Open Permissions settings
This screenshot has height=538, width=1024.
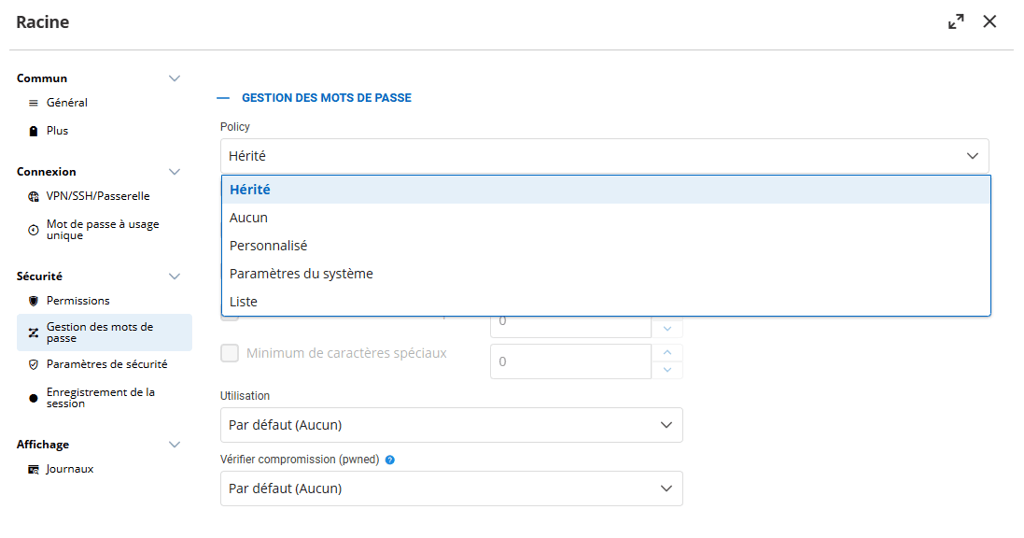[78, 301]
